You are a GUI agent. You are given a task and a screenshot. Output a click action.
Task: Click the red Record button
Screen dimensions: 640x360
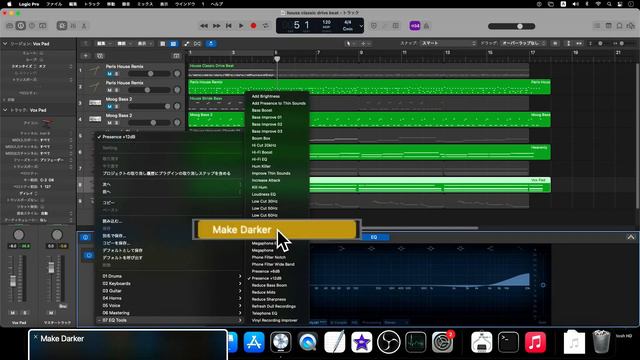click(x=253, y=26)
